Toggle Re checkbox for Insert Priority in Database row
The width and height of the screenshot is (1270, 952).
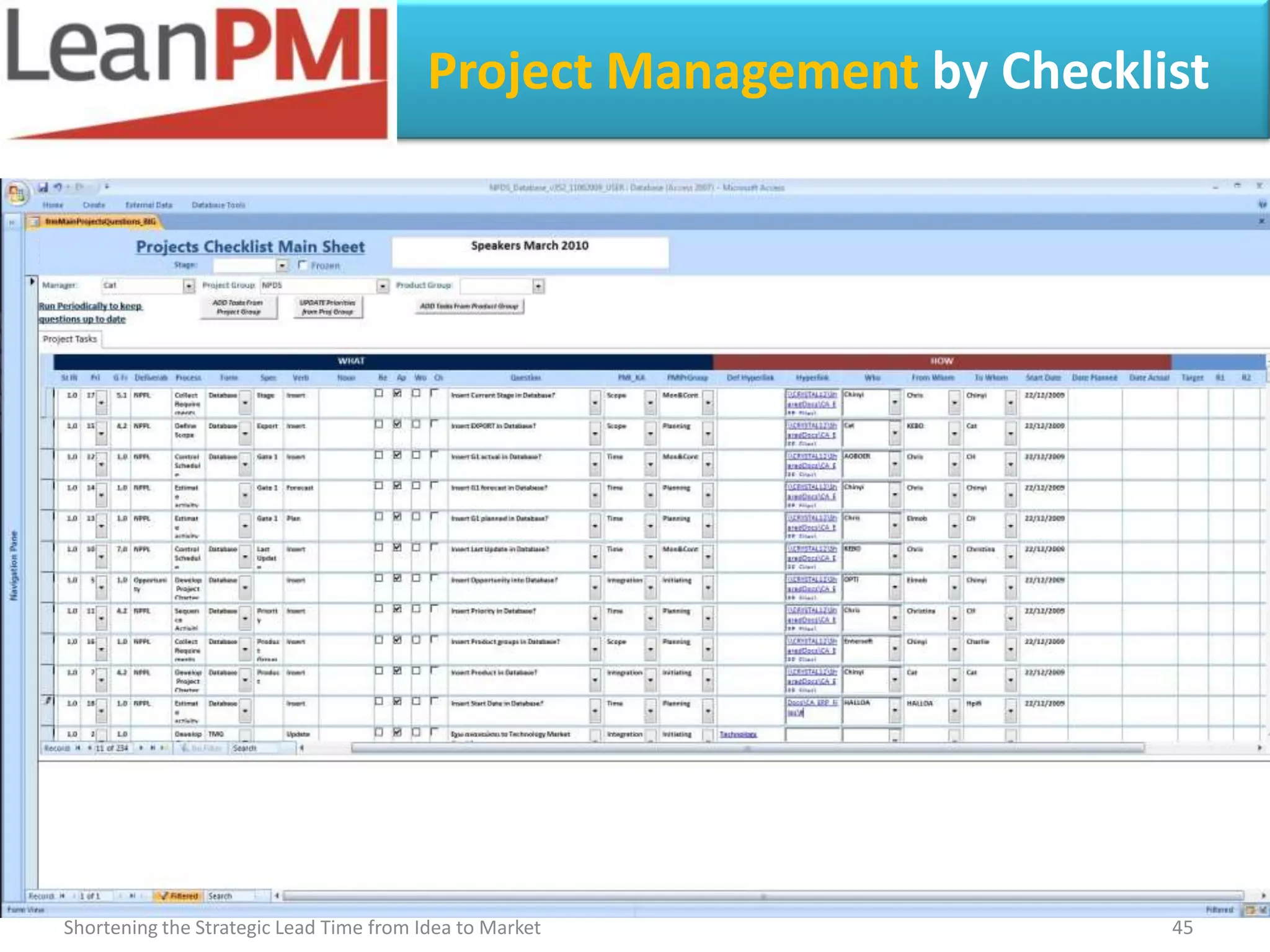click(378, 609)
